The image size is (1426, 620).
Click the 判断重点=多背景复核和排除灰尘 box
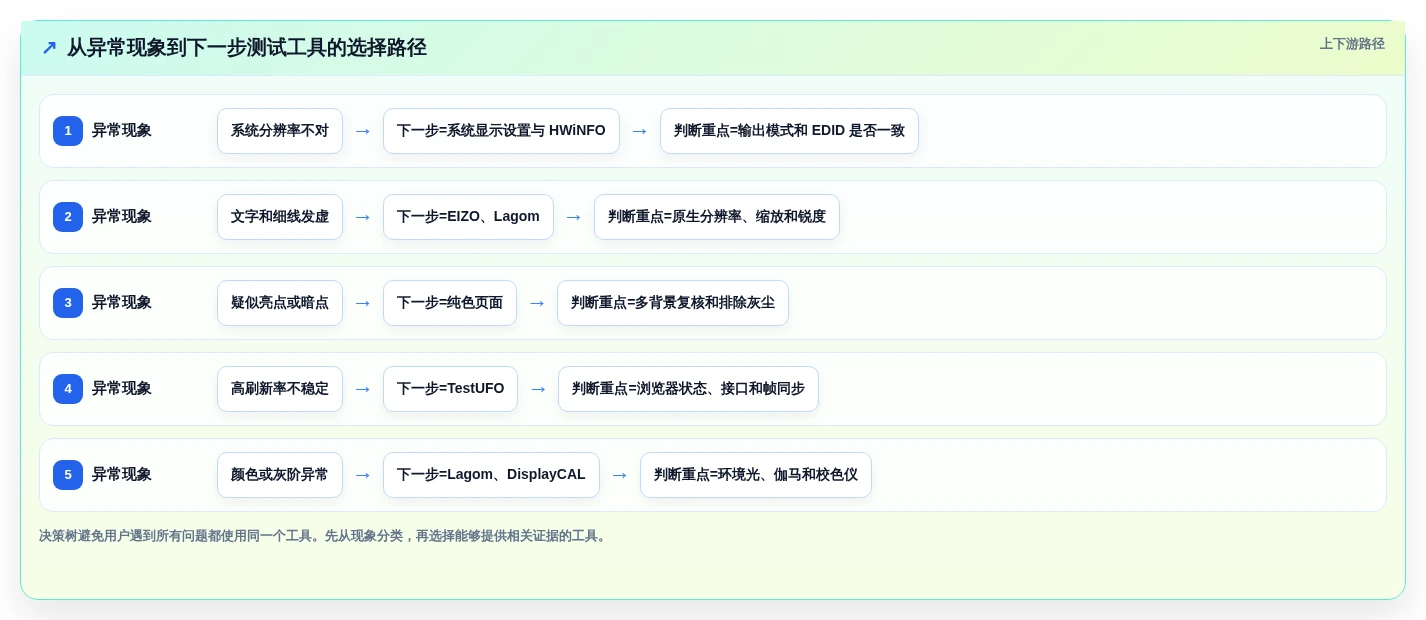[x=673, y=303]
